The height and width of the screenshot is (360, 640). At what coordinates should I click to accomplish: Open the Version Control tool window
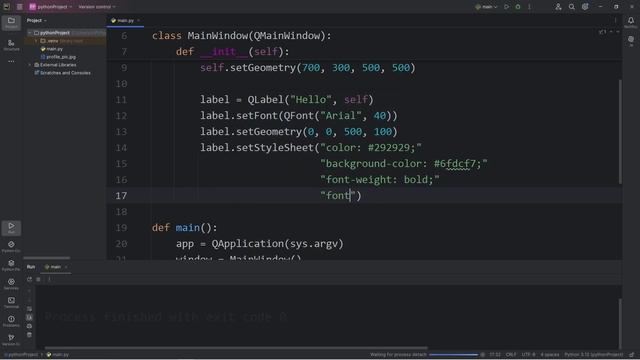[11, 340]
